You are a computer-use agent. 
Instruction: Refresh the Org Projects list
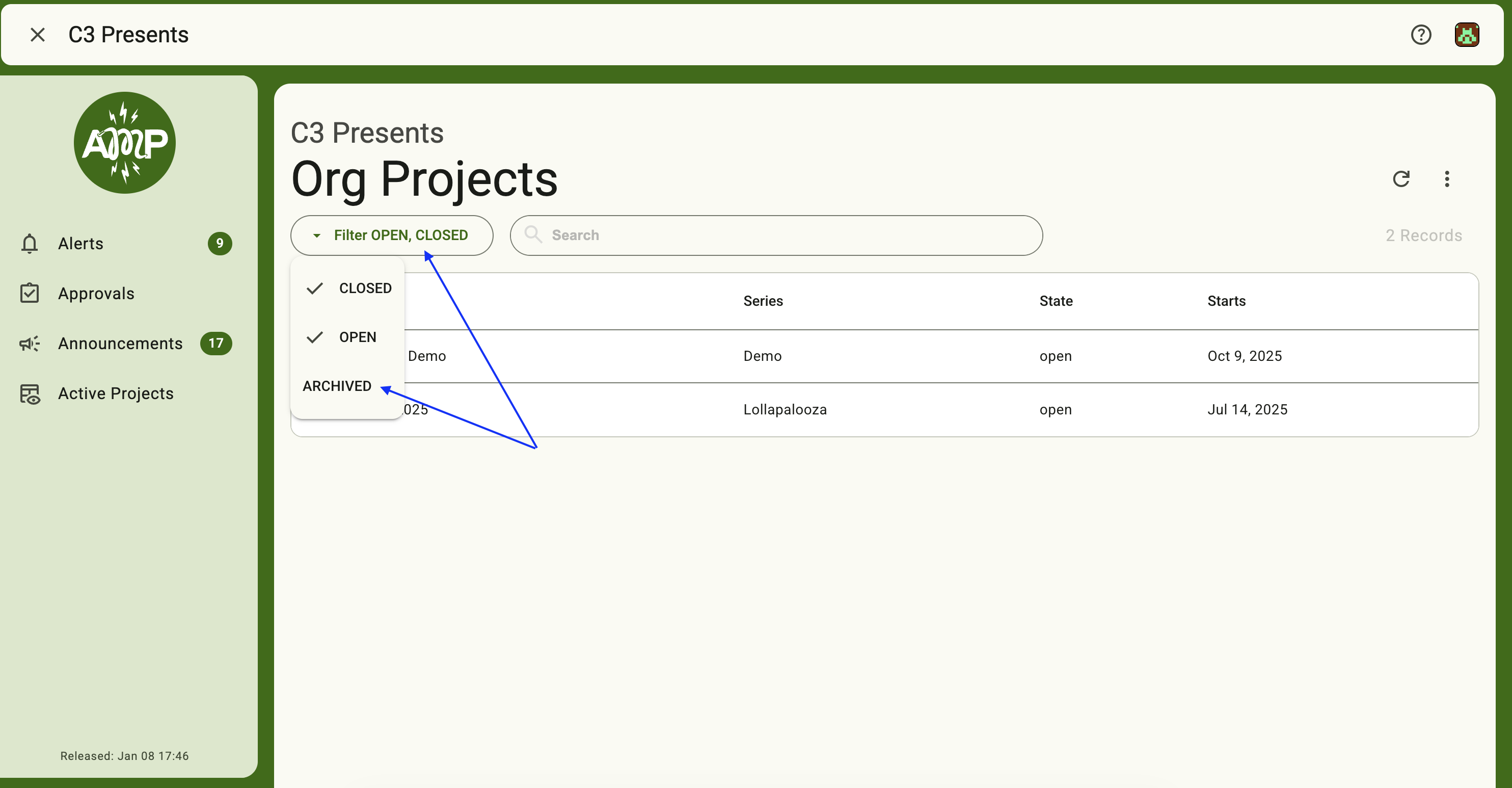1400,178
